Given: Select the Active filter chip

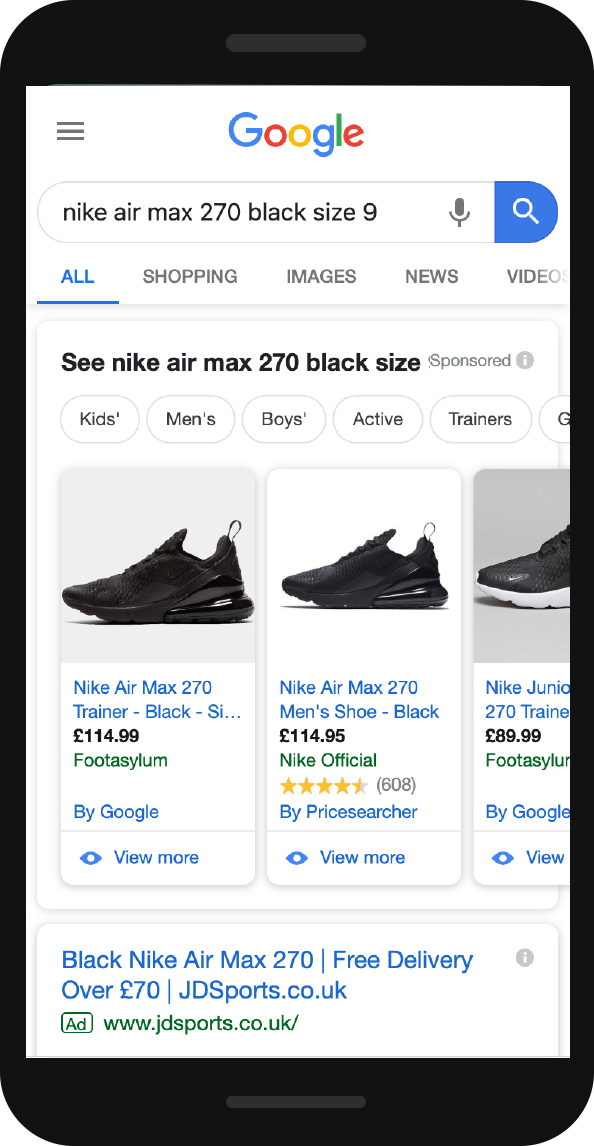Looking at the screenshot, I should coord(378,420).
